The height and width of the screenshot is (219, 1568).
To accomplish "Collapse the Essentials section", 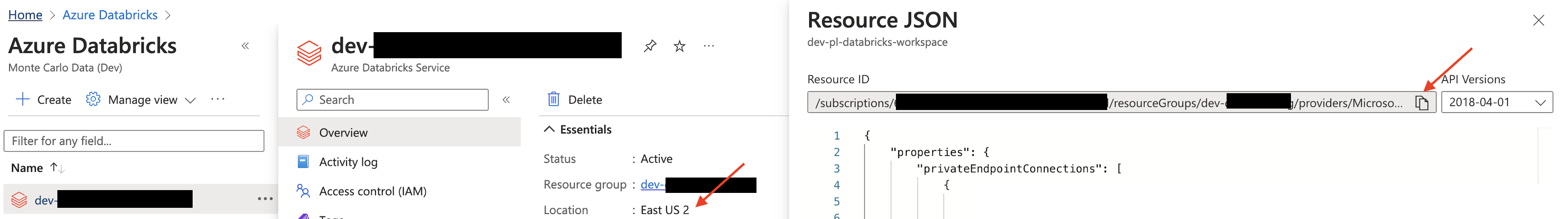I will (x=549, y=130).
